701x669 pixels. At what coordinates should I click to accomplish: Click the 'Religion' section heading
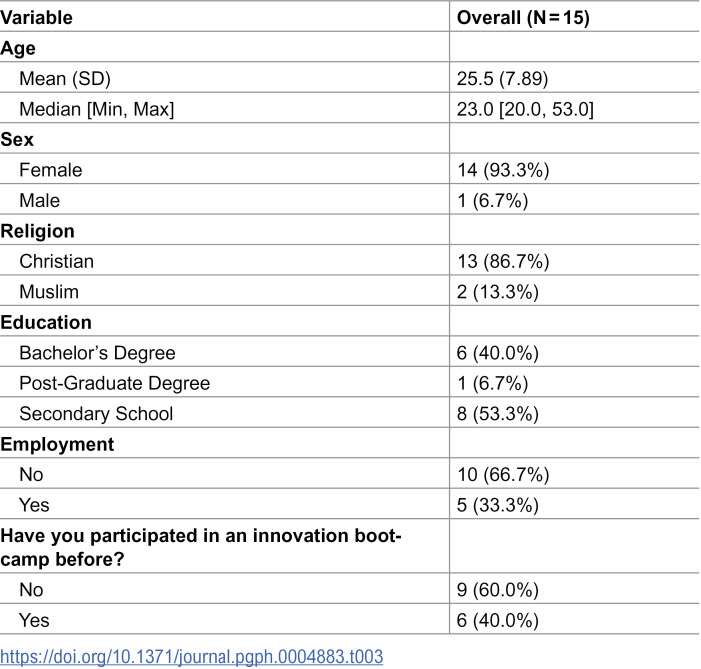[37, 231]
